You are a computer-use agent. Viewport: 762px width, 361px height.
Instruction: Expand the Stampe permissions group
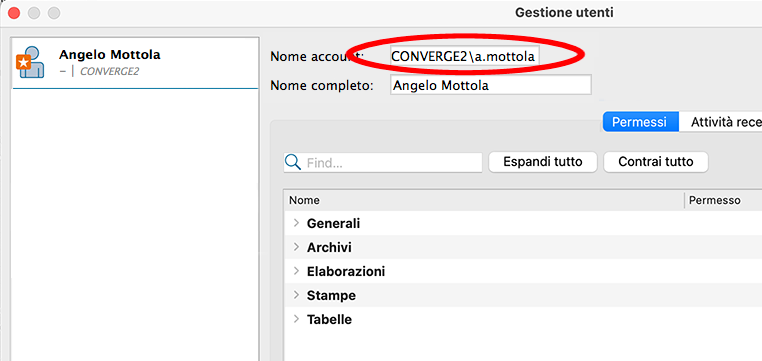pos(296,294)
